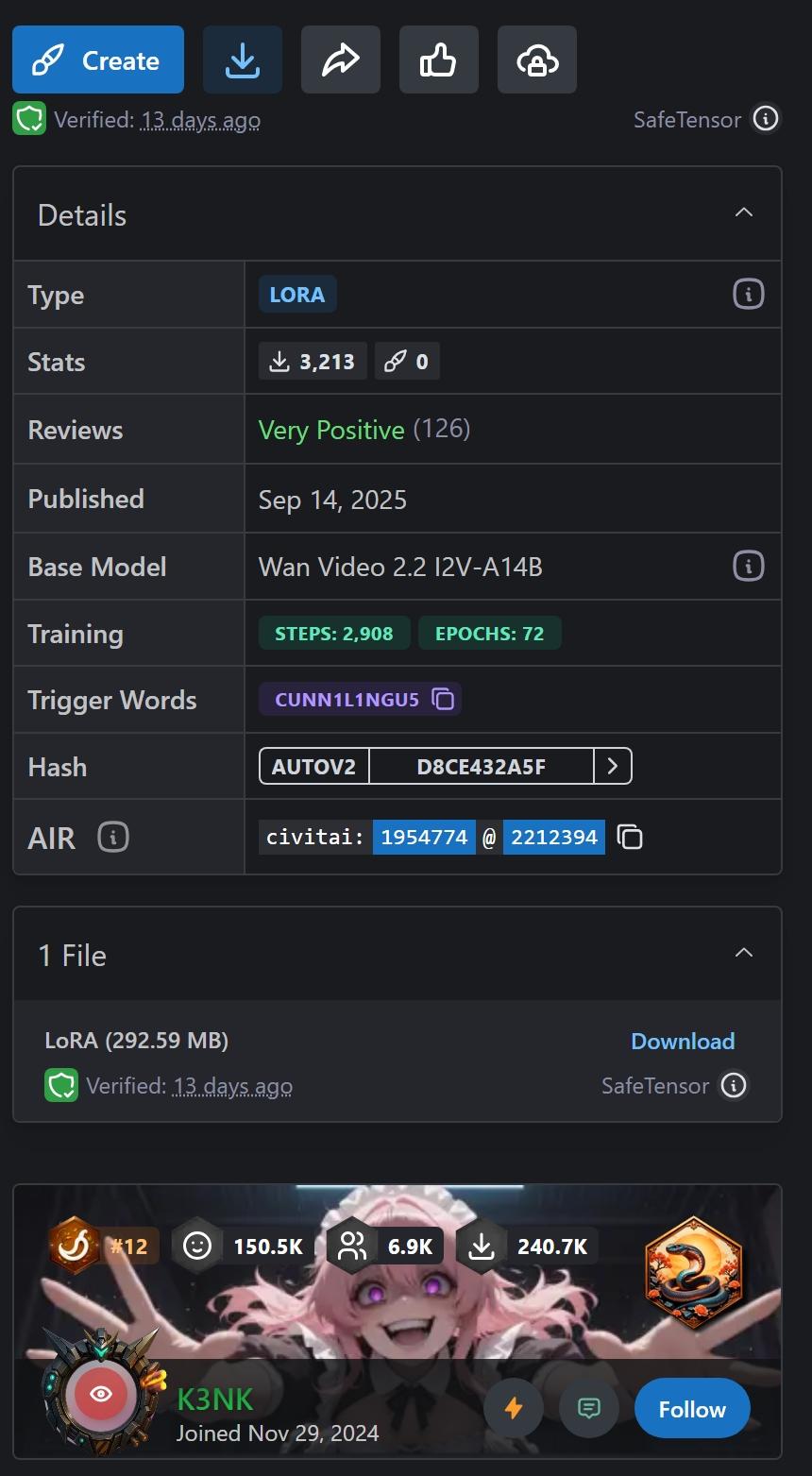
Task: Click the cloud lock icon button
Action: pyautogui.click(x=537, y=59)
